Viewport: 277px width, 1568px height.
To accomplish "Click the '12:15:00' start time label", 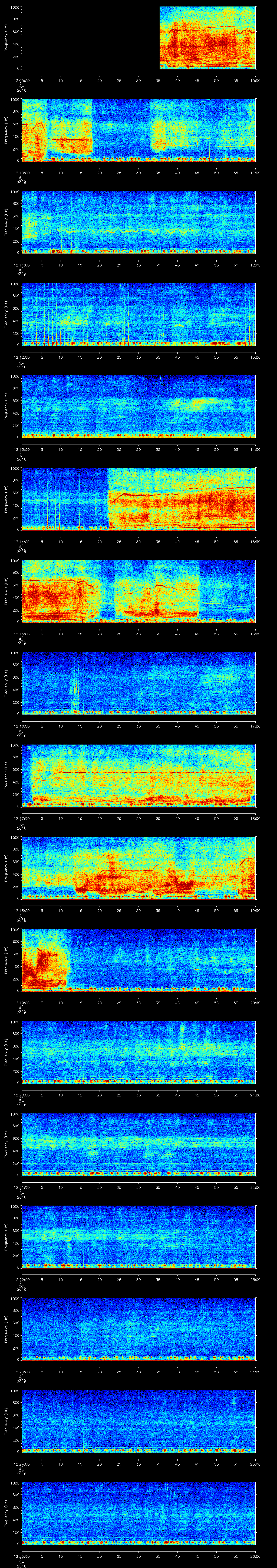I will click(x=22, y=634).
